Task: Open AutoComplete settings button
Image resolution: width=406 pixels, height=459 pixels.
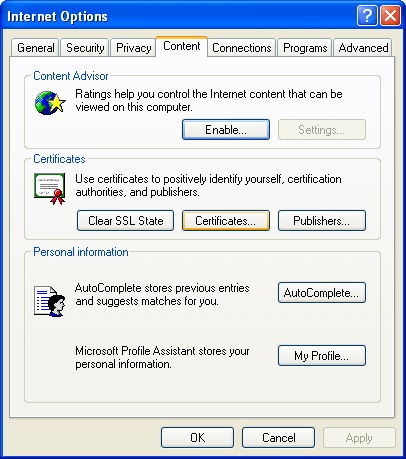Action: click(322, 293)
